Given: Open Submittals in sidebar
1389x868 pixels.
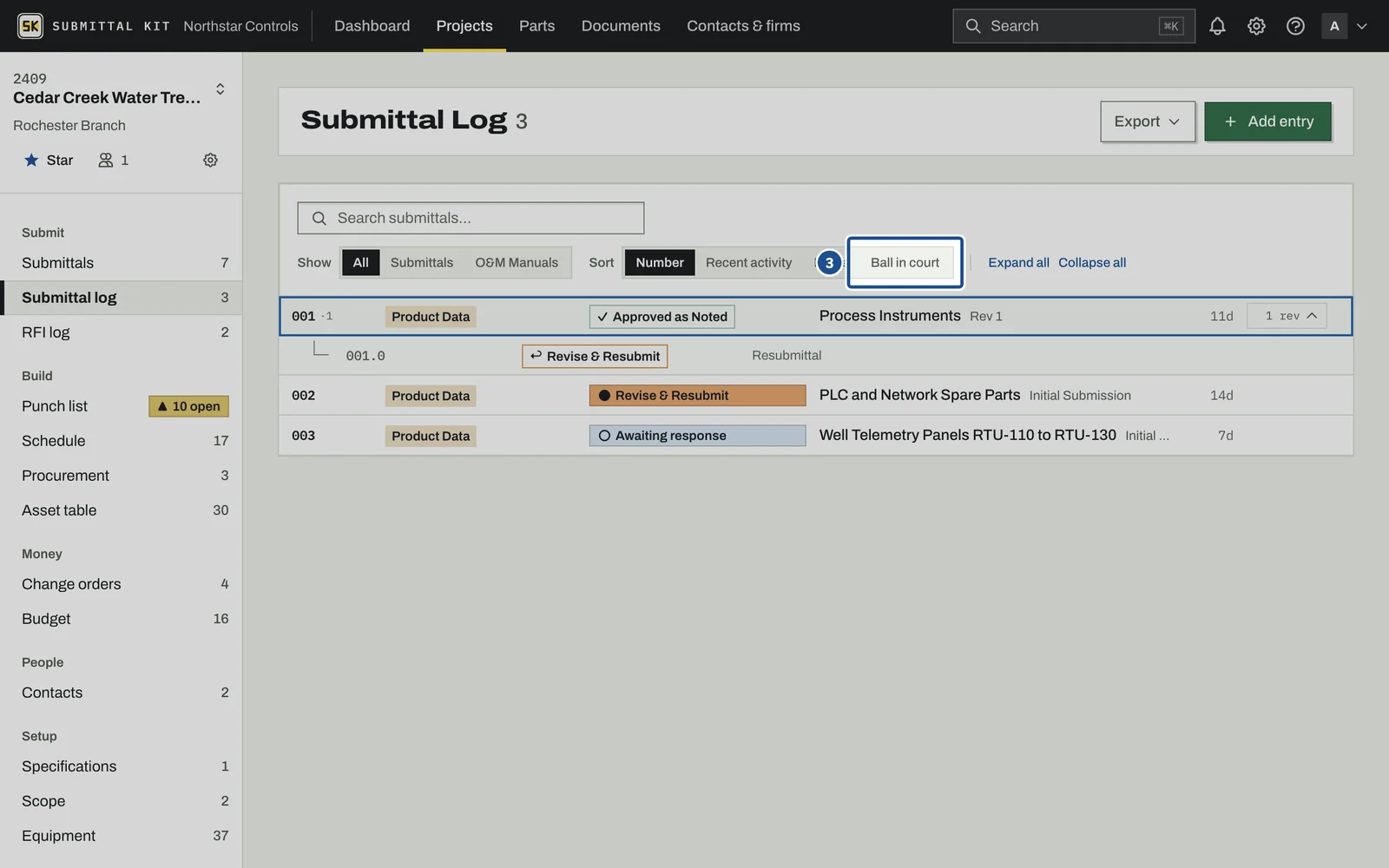Looking at the screenshot, I should 121,263.
